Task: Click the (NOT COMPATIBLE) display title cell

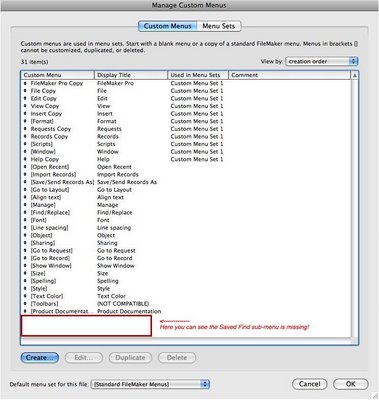Action: coord(123,304)
